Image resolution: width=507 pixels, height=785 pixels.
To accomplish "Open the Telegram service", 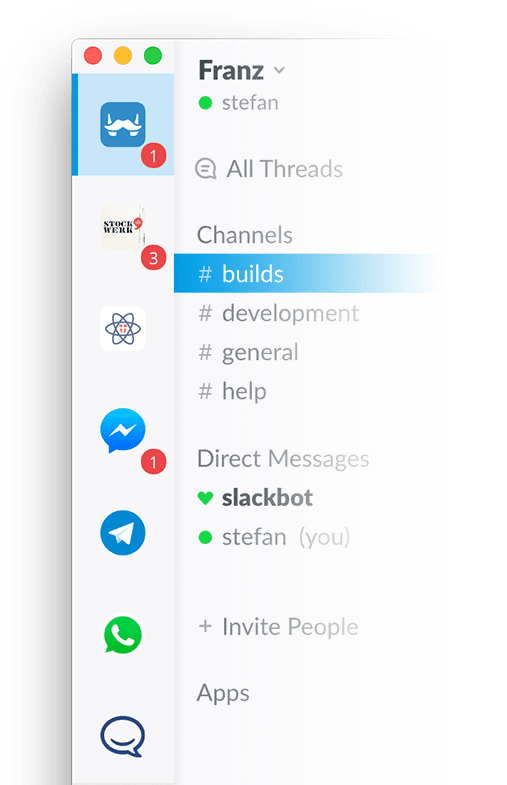I will coord(123,533).
